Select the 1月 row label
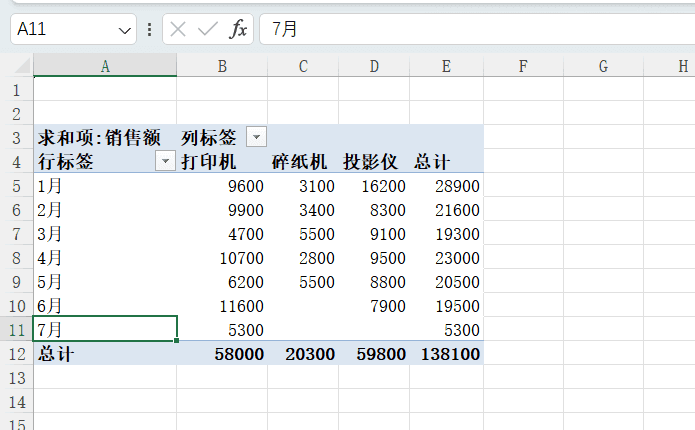The width and height of the screenshot is (695, 430). [x=105, y=186]
